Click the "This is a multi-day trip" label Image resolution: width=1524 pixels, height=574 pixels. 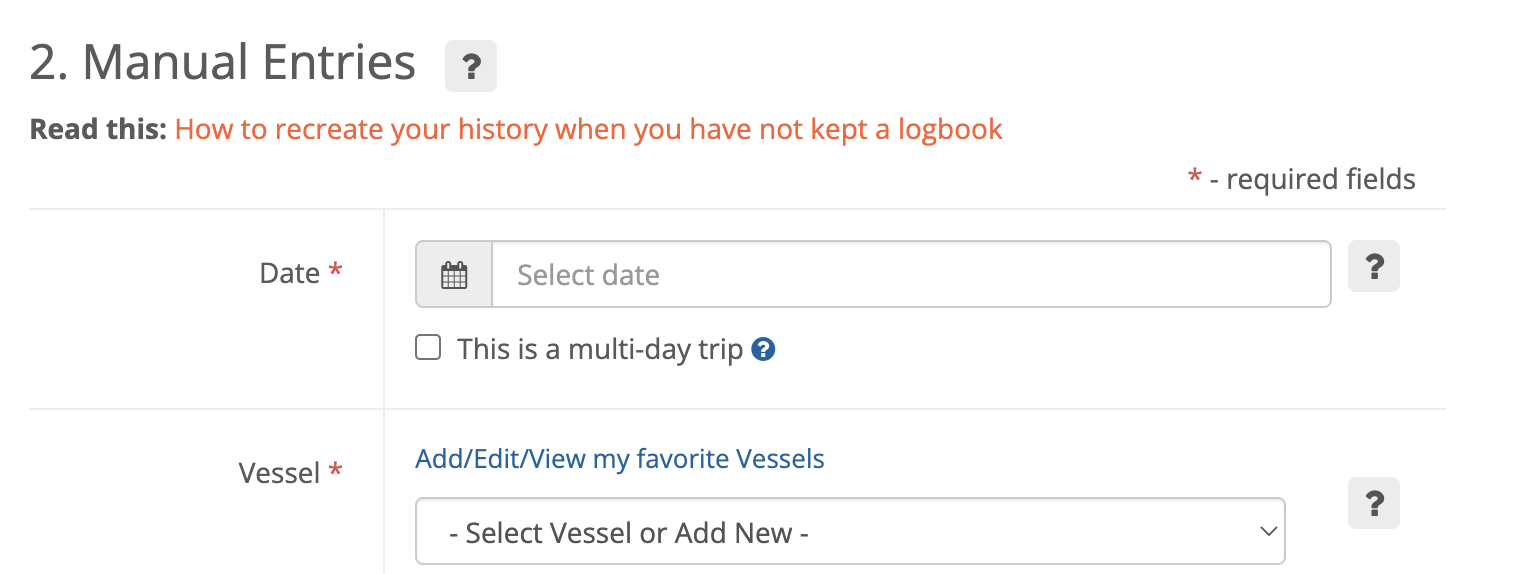600,349
